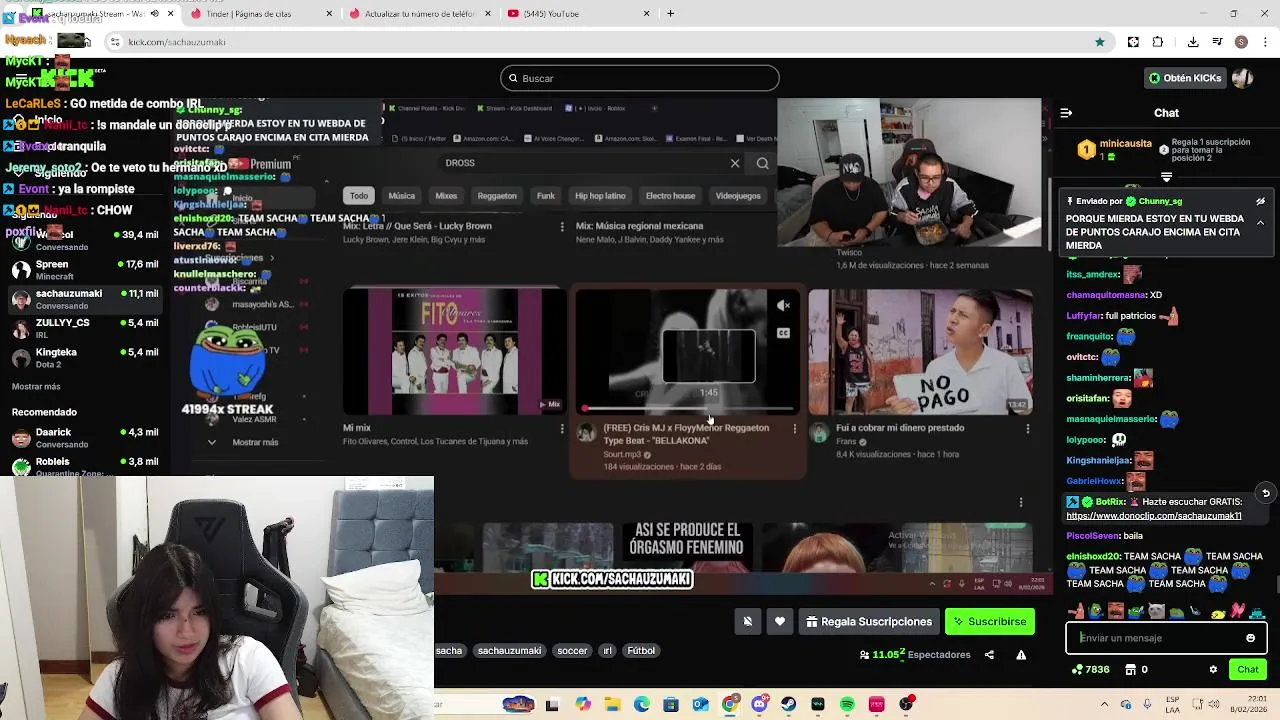1280x720 pixels.
Task: Jump to latest chat messages round button
Action: tap(1265, 493)
